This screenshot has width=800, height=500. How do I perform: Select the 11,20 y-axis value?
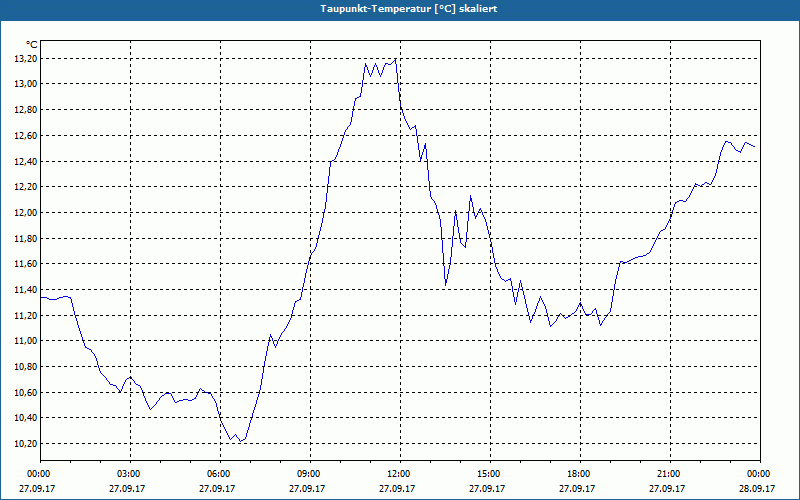[x=25, y=316]
